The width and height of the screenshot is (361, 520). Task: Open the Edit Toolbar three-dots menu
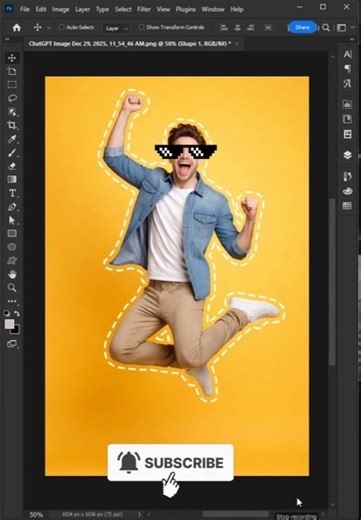(x=12, y=301)
